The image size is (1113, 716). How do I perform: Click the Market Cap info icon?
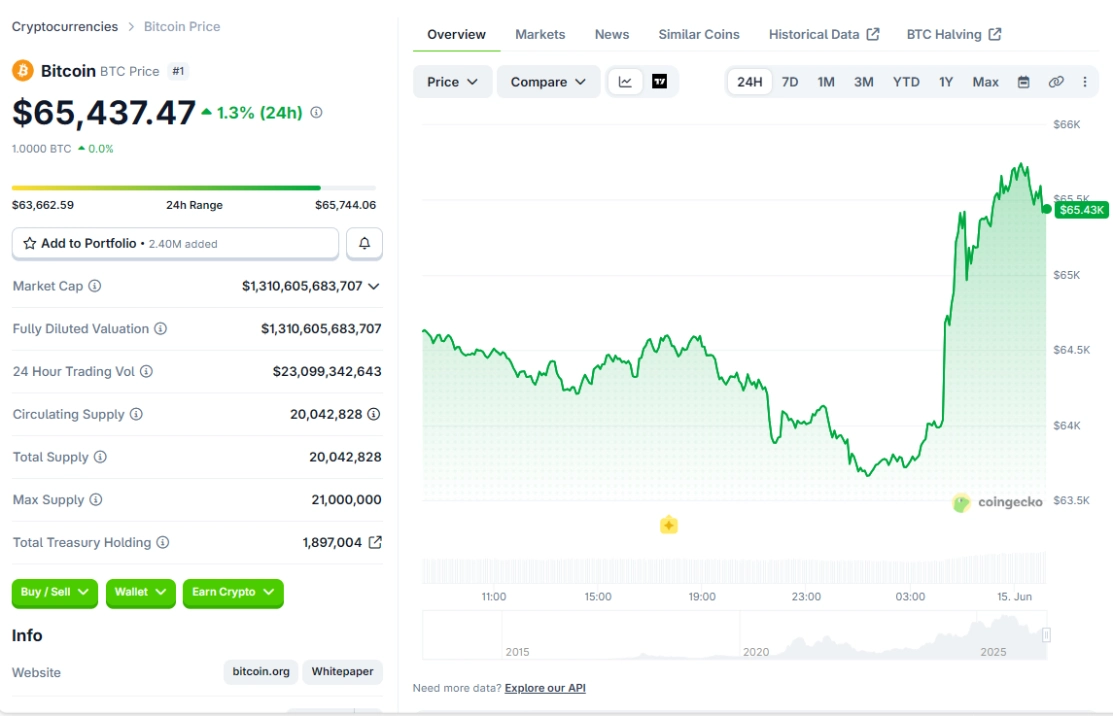tap(94, 286)
